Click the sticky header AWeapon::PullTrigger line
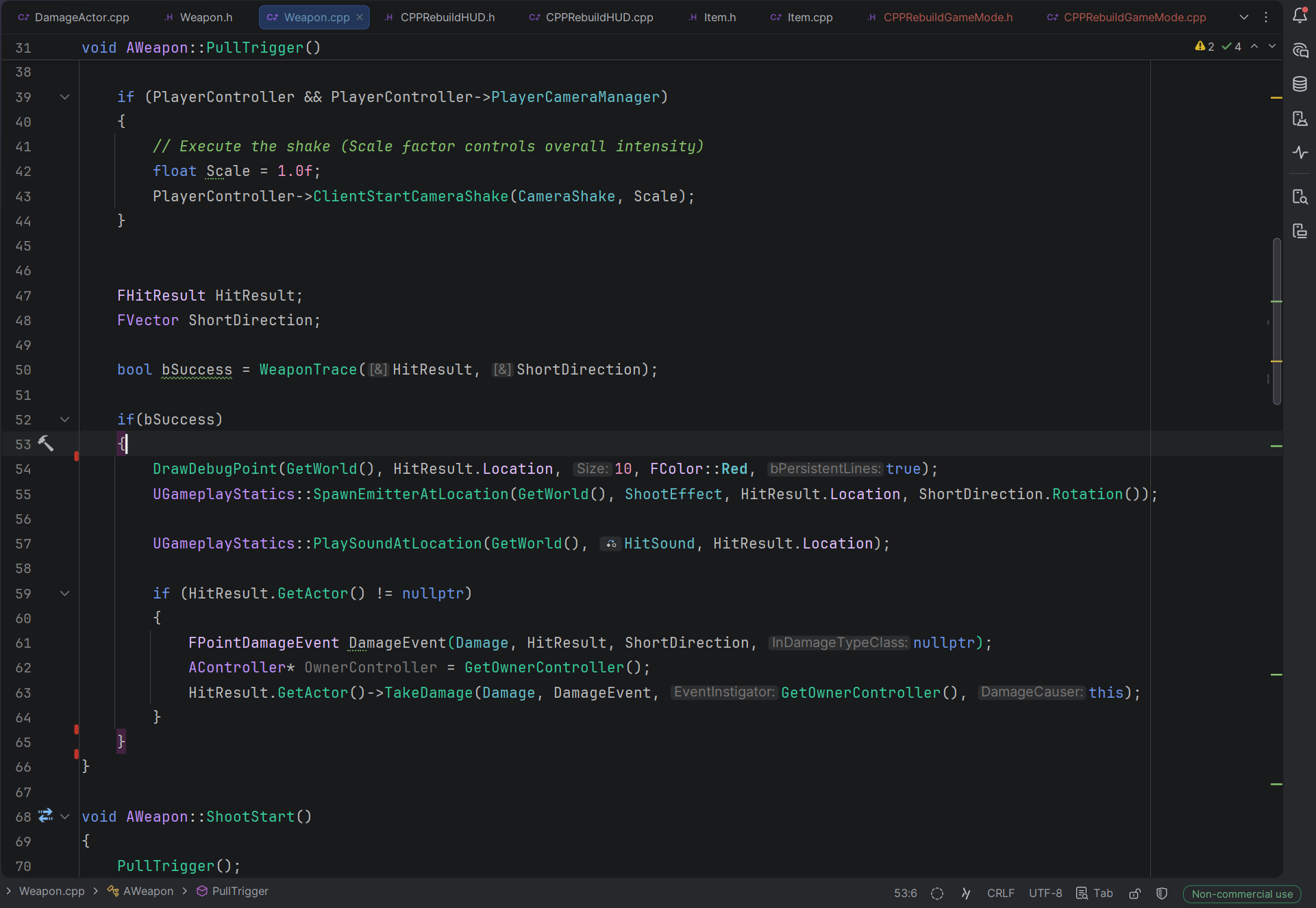1316x908 pixels. click(x=201, y=47)
